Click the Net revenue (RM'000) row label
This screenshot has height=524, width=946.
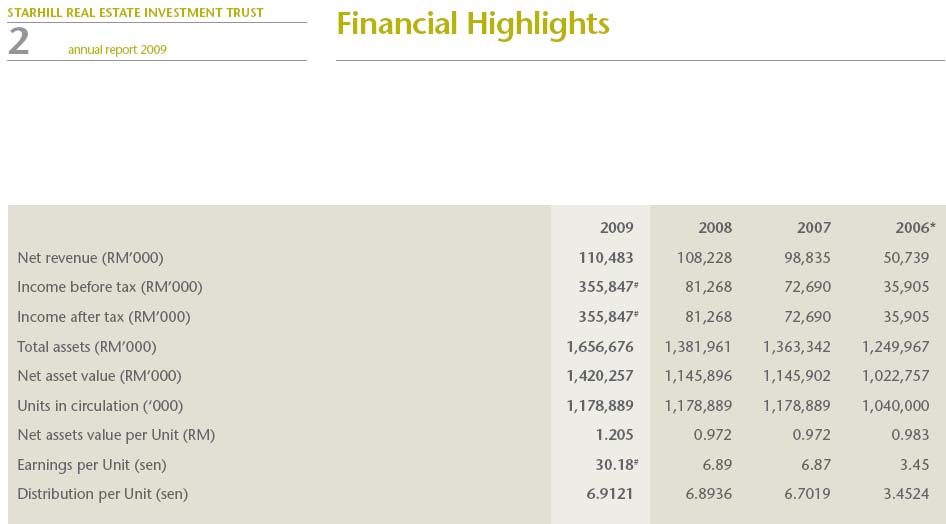[90, 258]
